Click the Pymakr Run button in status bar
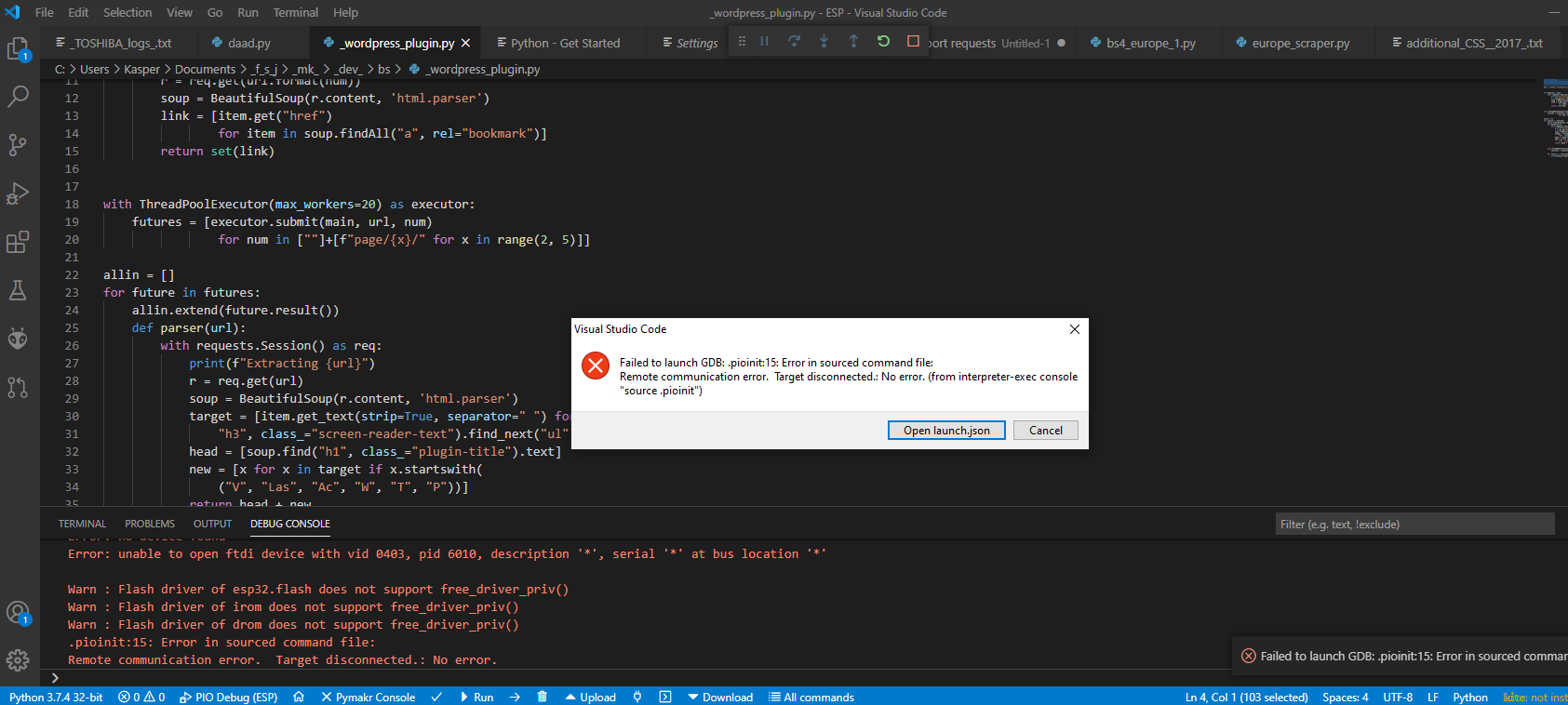Screen dimensions: 1568x705 click(476, 697)
